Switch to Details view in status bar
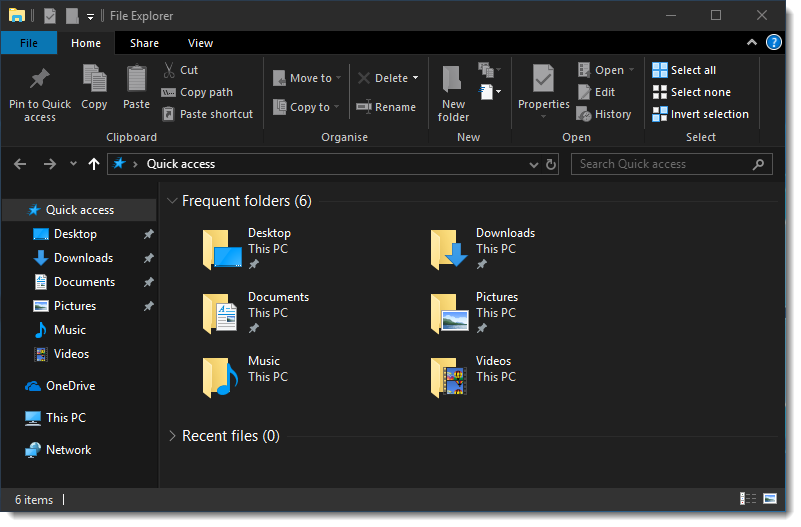801x527 pixels. pyautogui.click(x=748, y=499)
